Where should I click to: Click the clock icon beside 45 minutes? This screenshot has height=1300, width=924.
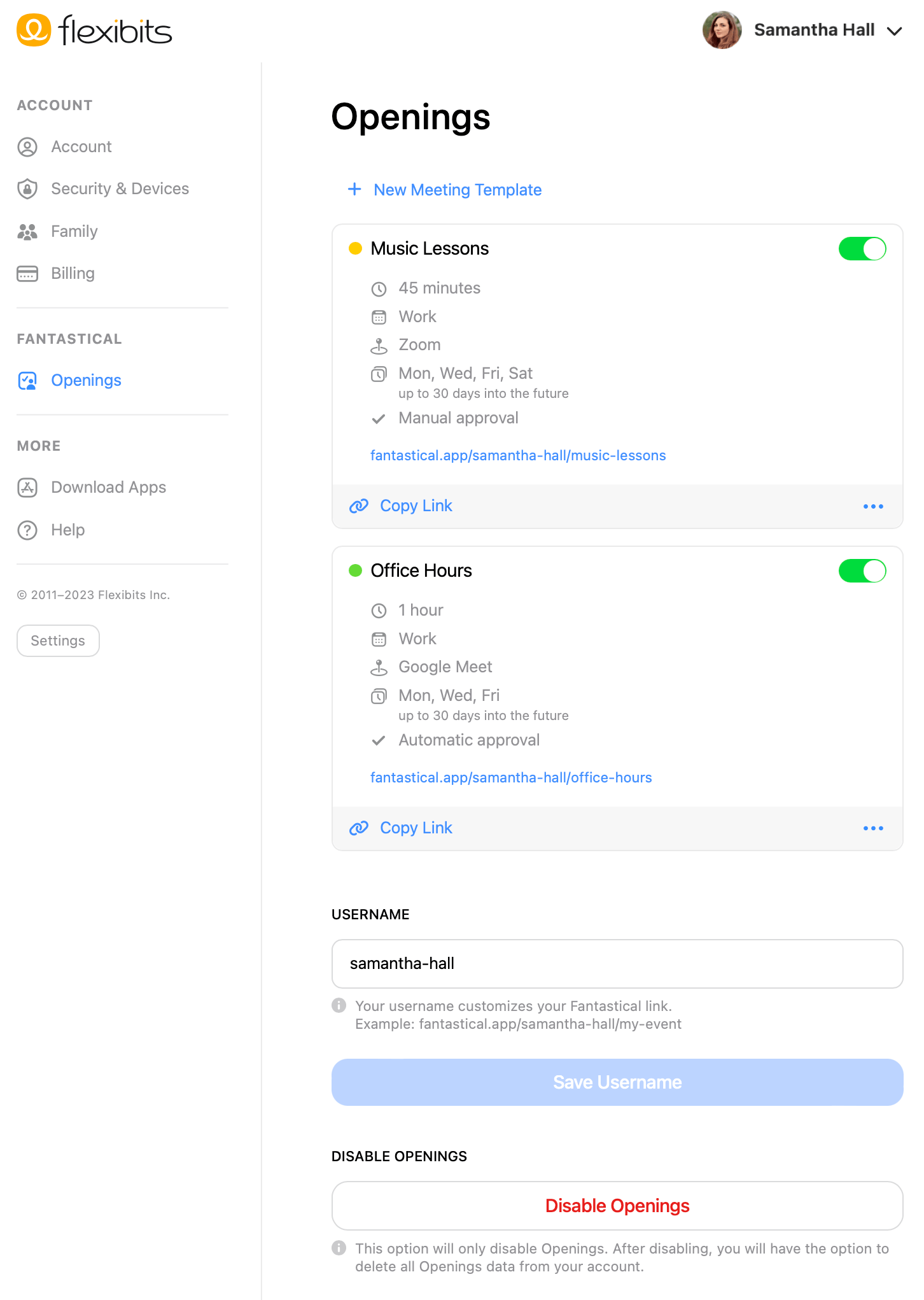[379, 289]
